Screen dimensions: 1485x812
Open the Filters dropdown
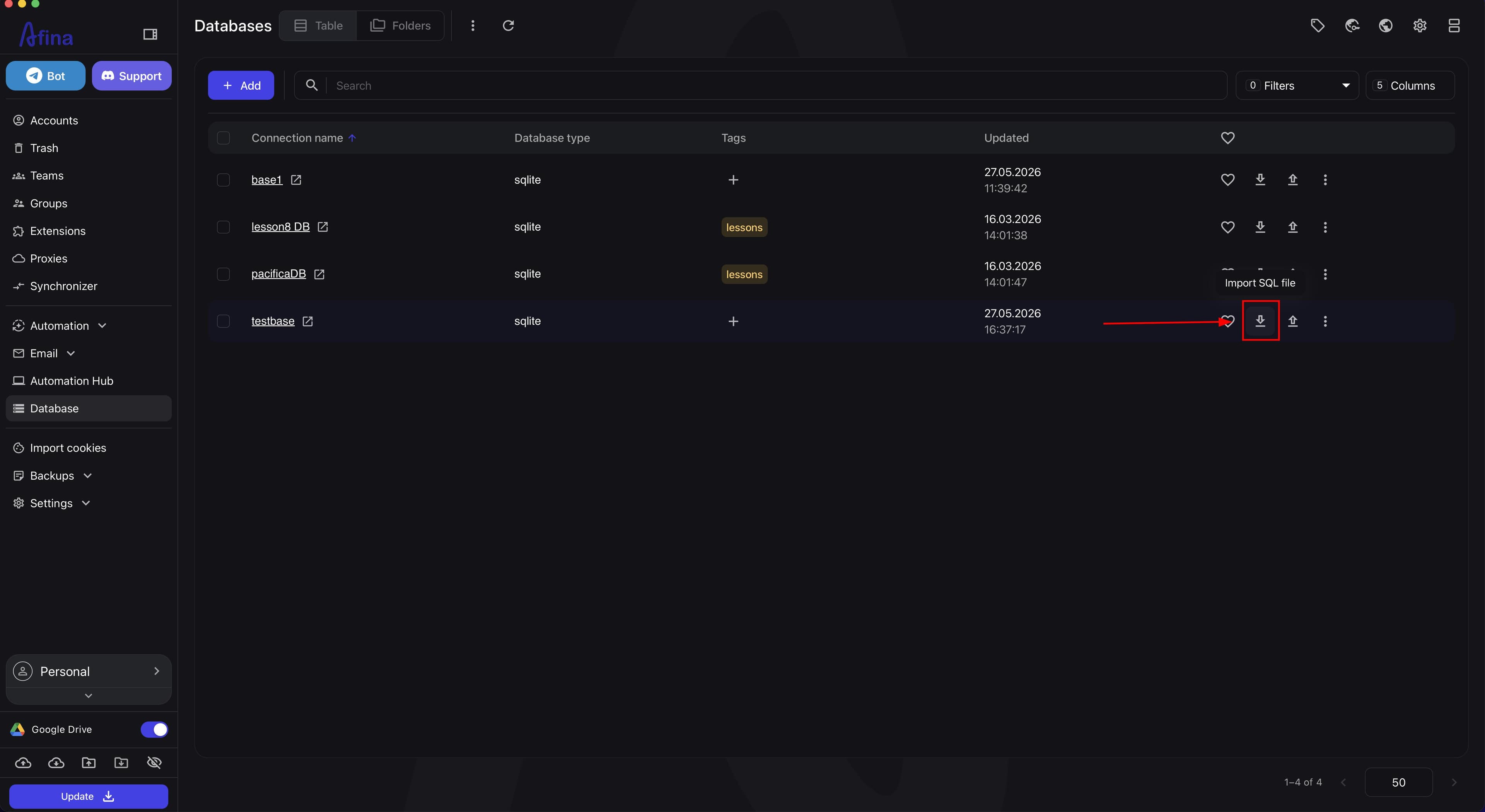[1297, 85]
